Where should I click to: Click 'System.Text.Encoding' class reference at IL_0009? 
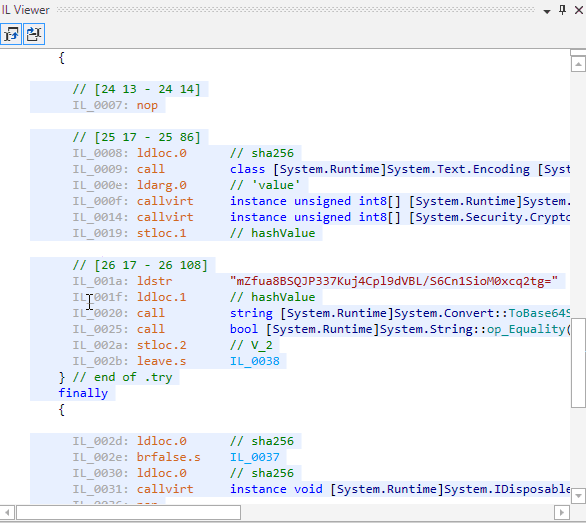[458, 169]
